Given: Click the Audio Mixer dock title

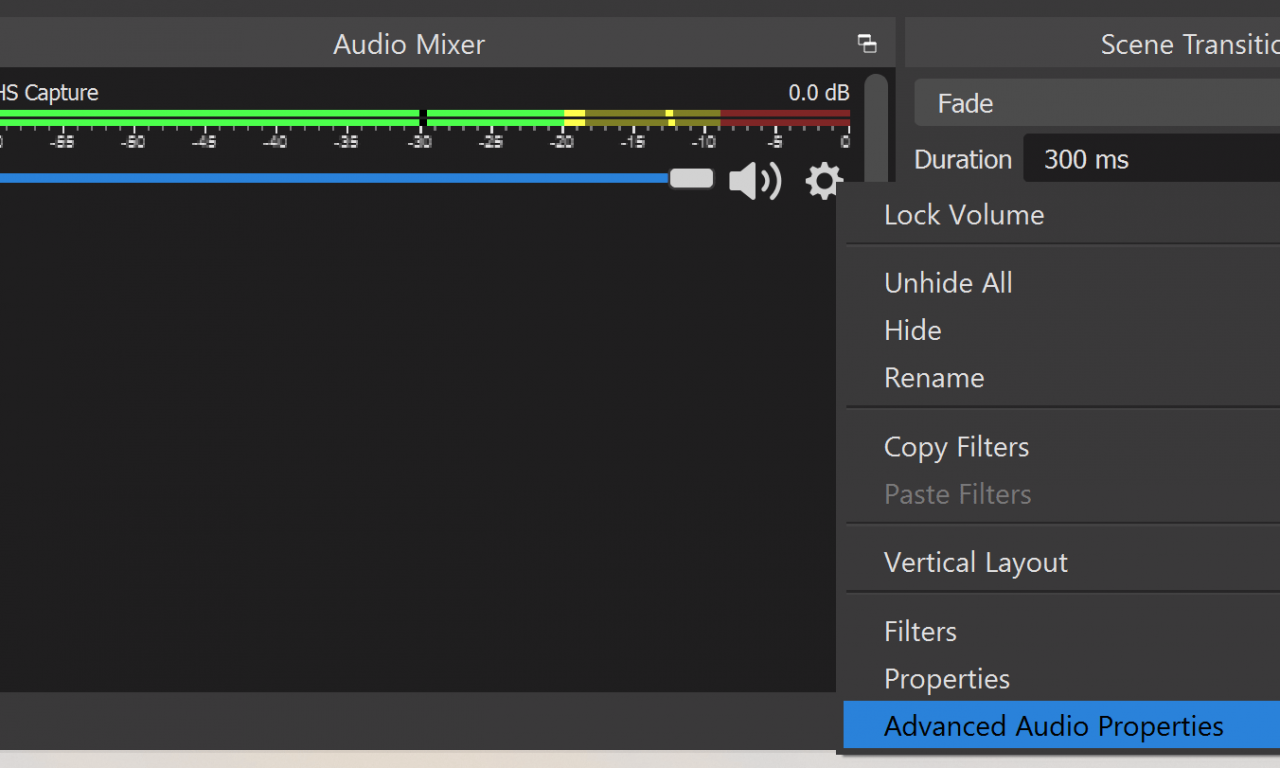Looking at the screenshot, I should pos(409,45).
